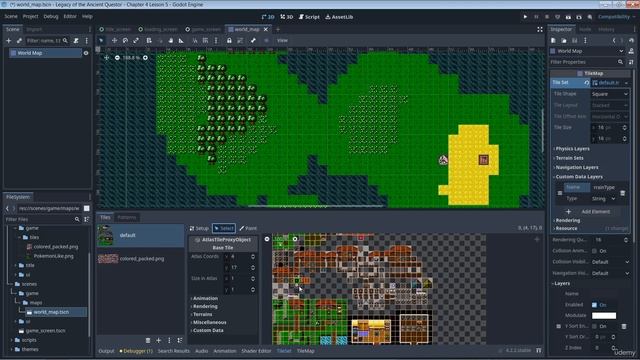Increment Atlas Coords x stepper
The width and height of the screenshot is (640, 360).
(253, 255)
